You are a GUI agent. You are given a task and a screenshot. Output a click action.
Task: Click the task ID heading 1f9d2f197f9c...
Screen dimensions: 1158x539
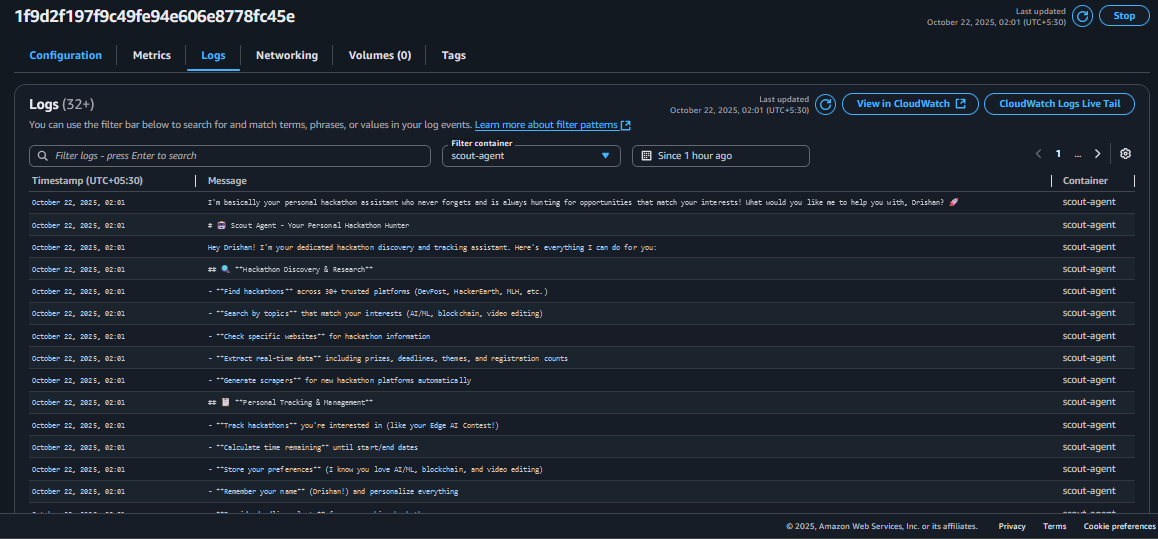[x=154, y=16]
